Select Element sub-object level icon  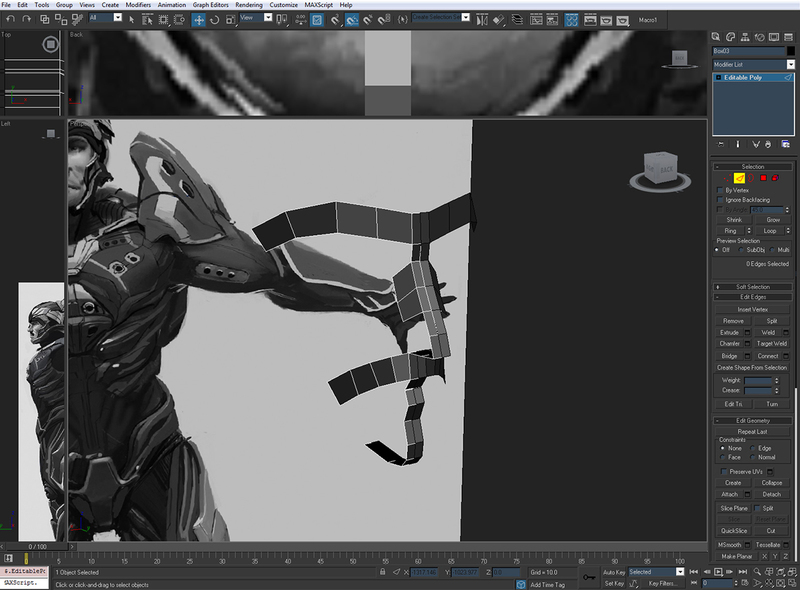pos(775,178)
